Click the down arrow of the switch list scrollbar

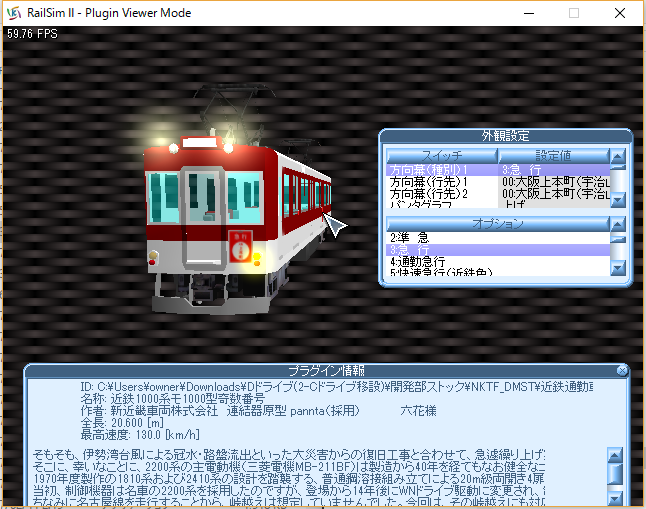point(618,200)
